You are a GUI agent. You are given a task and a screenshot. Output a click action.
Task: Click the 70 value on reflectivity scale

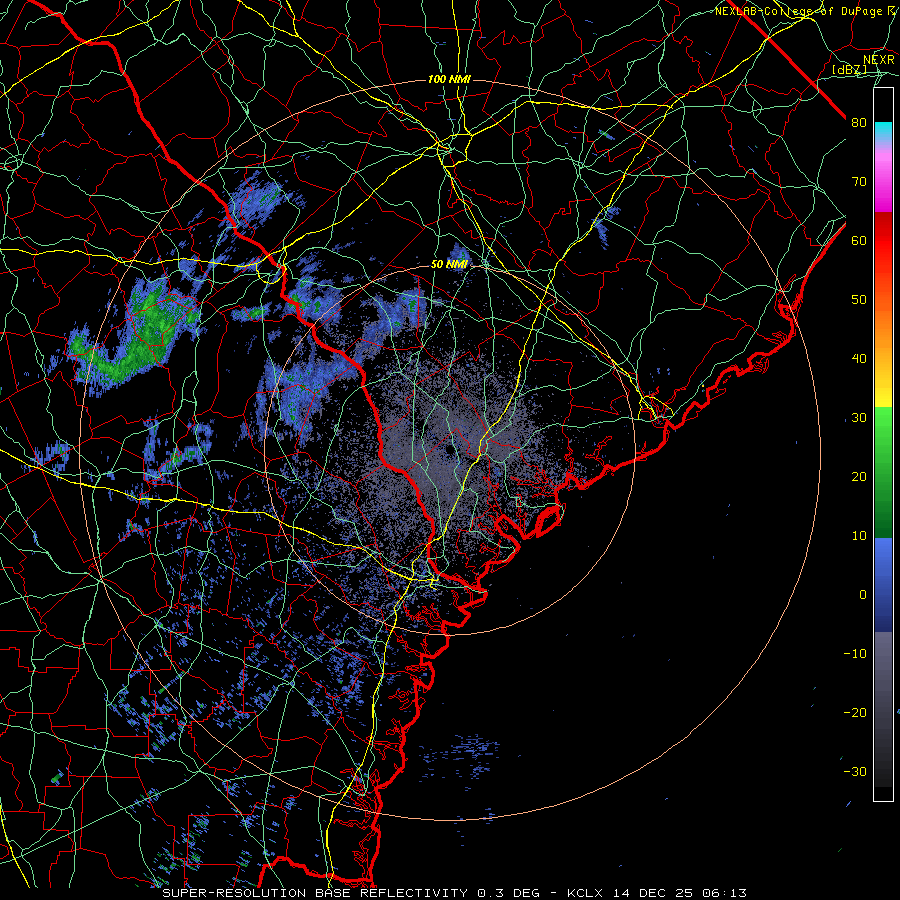(x=859, y=182)
